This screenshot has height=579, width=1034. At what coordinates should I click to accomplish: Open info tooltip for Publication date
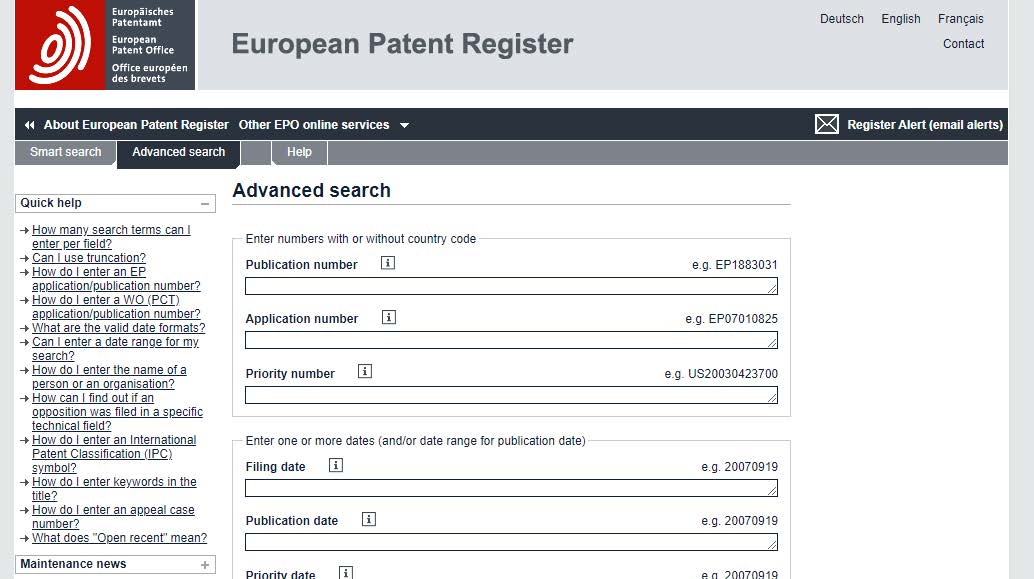pyautogui.click(x=368, y=519)
